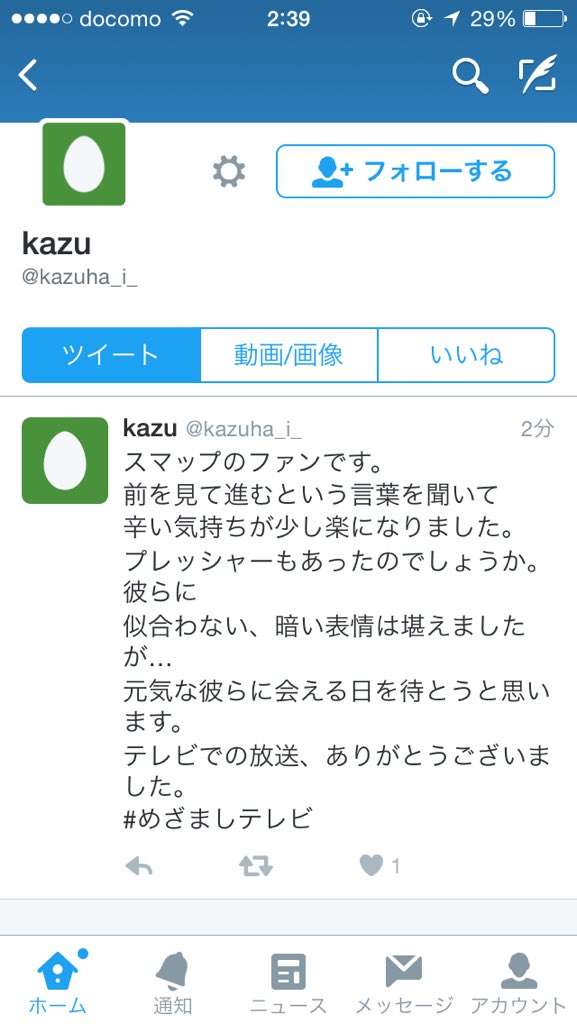Tap the tweet's small egg avatar
Image resolution: width=577 pixels, height=1024 pixels.
click(x=65, y=460)
